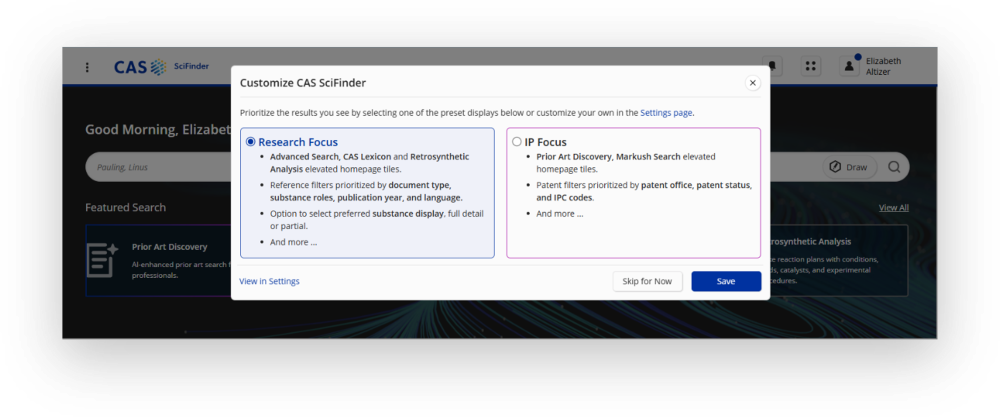Select the Research Focus radio button
Image resolution: width=1000 pixels, height=417 pixels.
coord(251,142)
